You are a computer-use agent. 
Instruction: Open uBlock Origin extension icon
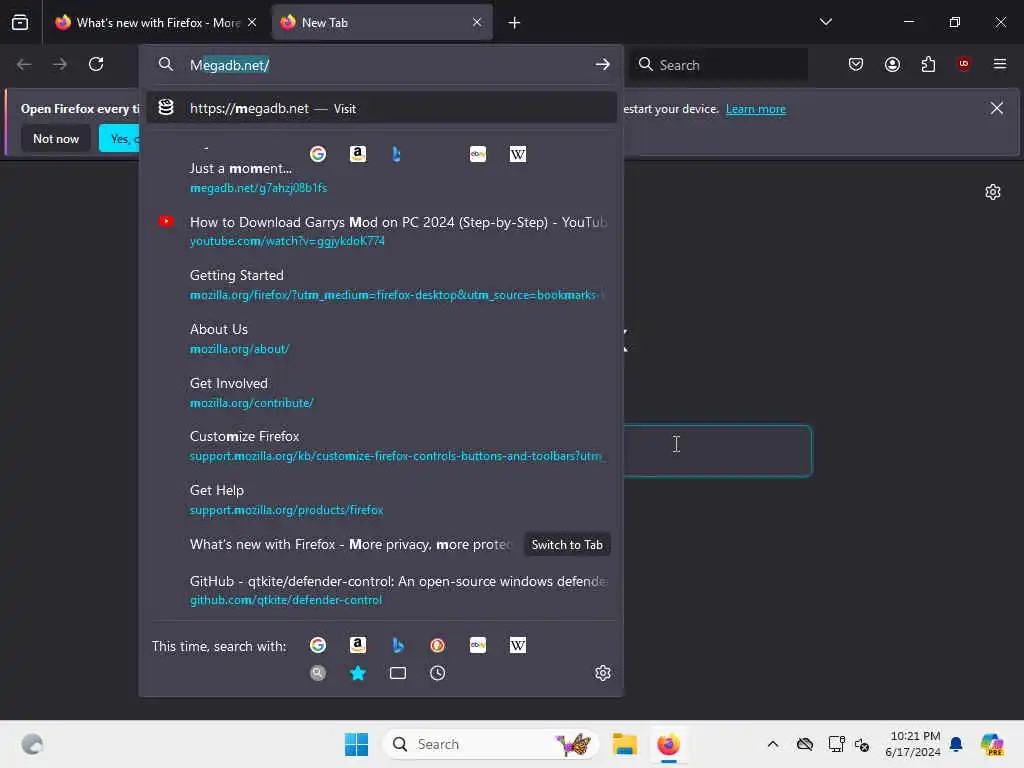(x=964, y=64)
